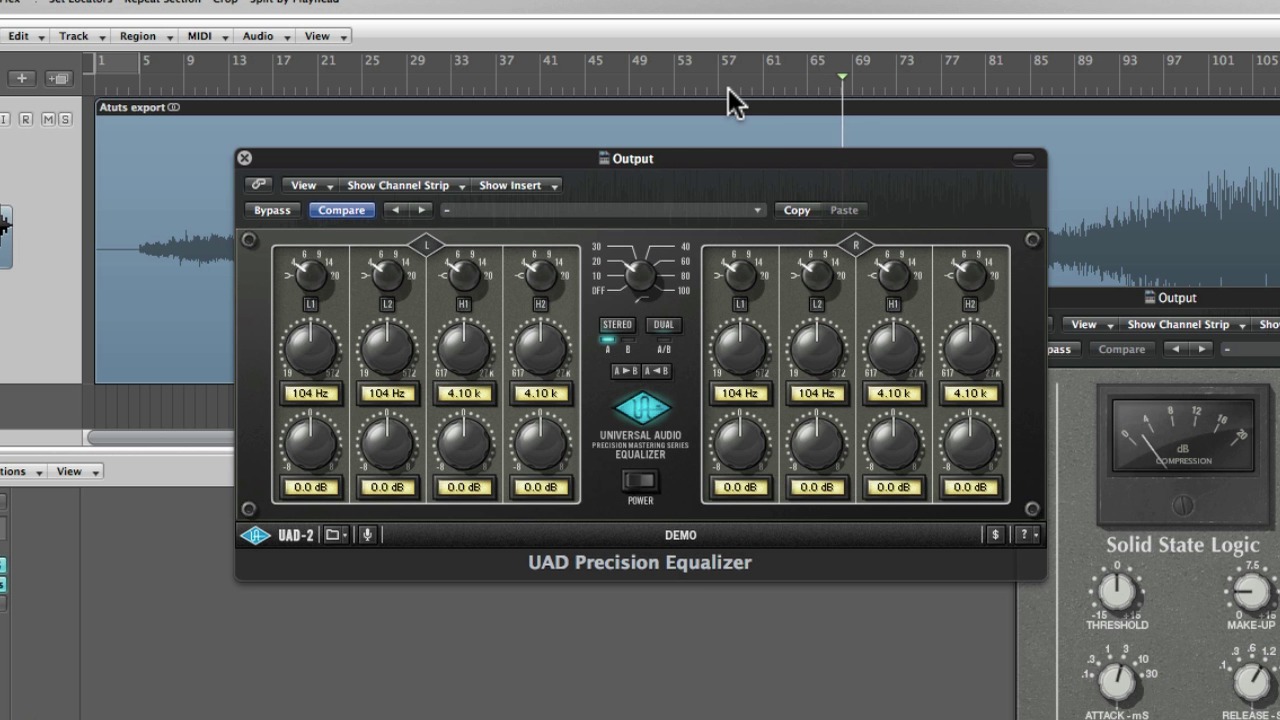Click bar 57 on the timeline ruler
The height and width of the screenshot is (720, 1280).
coord(729,61)
